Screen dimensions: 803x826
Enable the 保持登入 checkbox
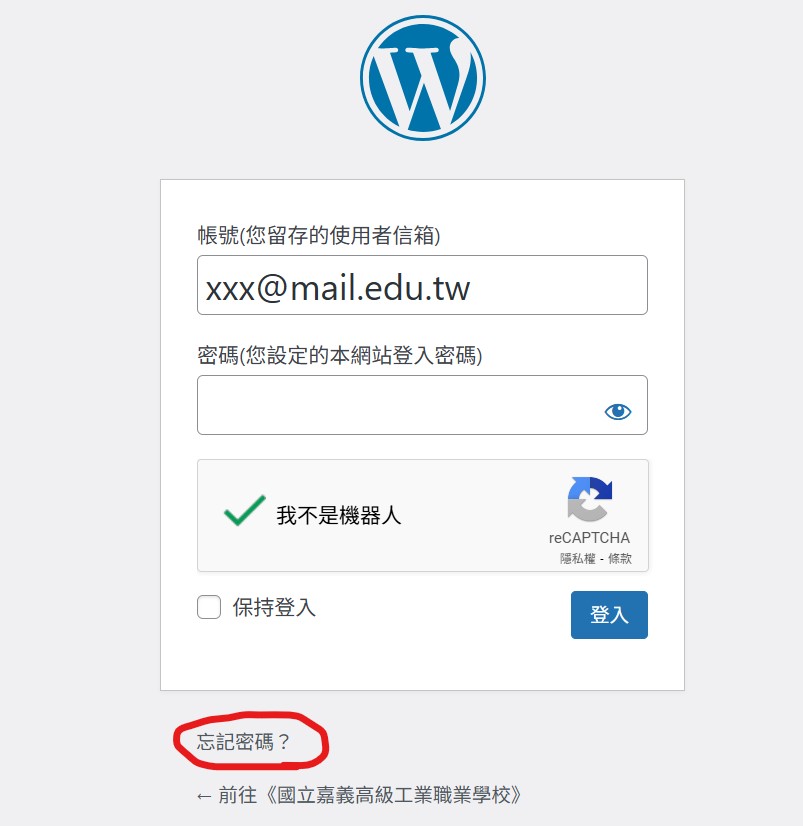(x=209, y=607)
